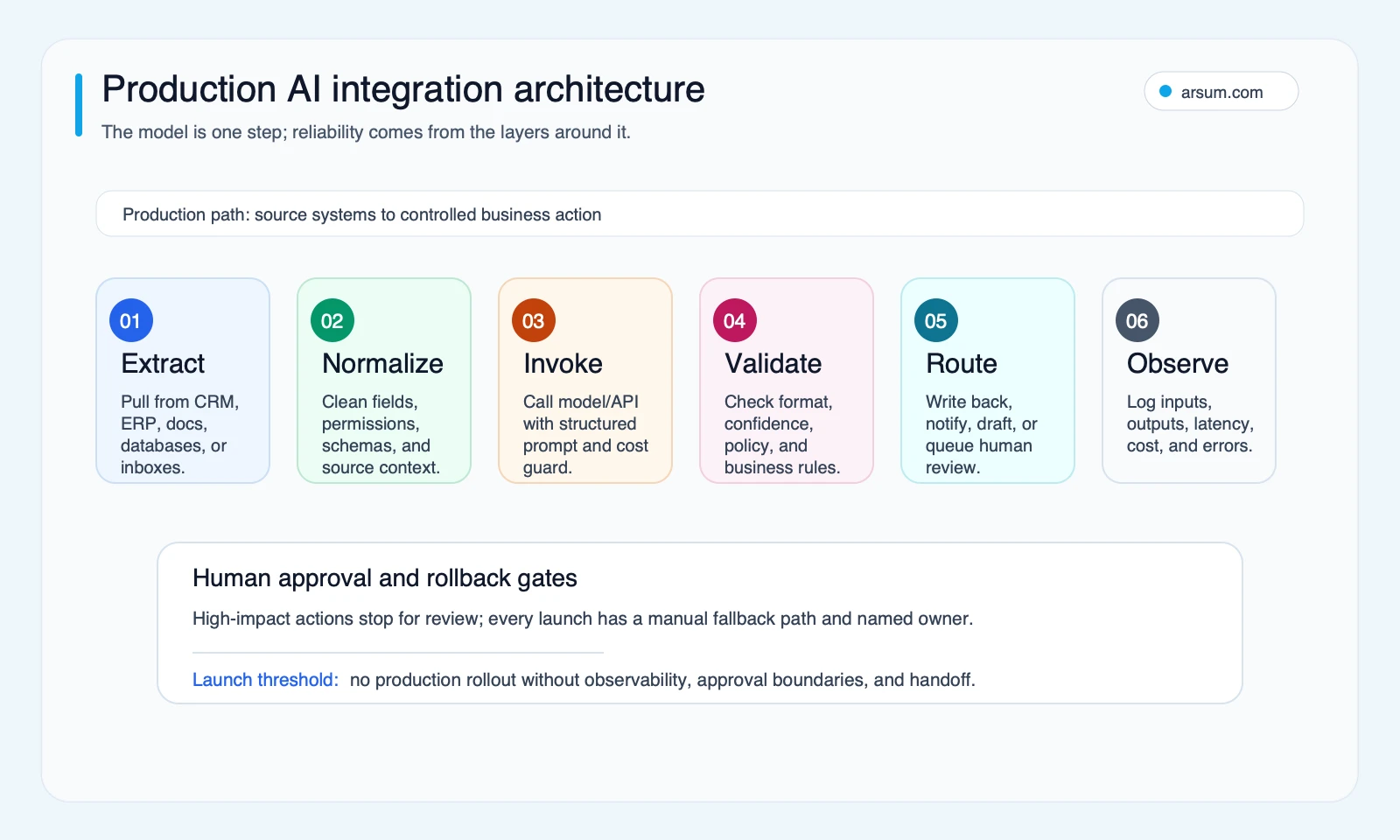Click 'Call model/API with structured prompt' text
1400x840 pixels.
coord(585,435)
